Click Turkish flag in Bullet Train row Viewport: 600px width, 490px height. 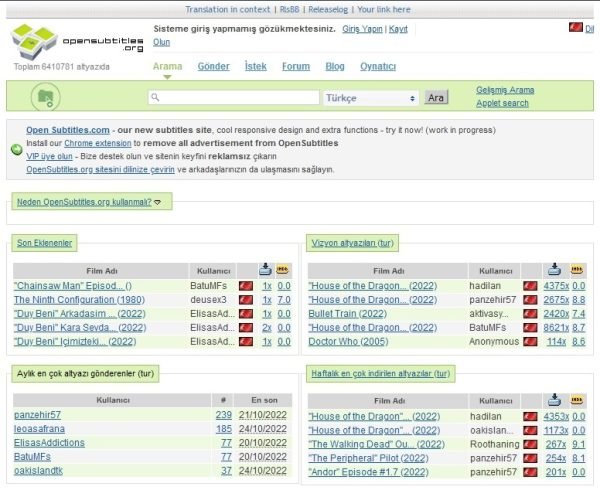pos(530,314)
